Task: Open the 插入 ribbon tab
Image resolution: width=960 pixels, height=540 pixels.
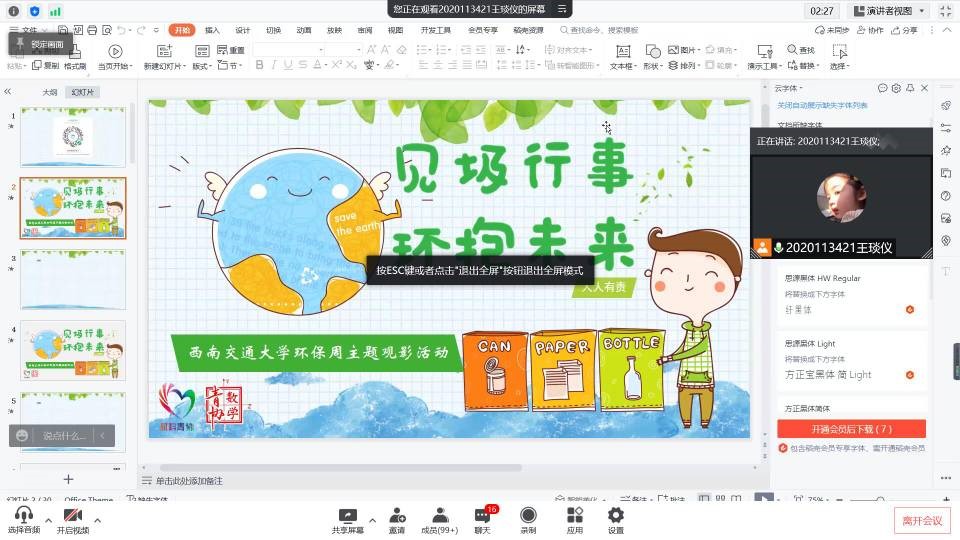Action: [x=212, y=30]
